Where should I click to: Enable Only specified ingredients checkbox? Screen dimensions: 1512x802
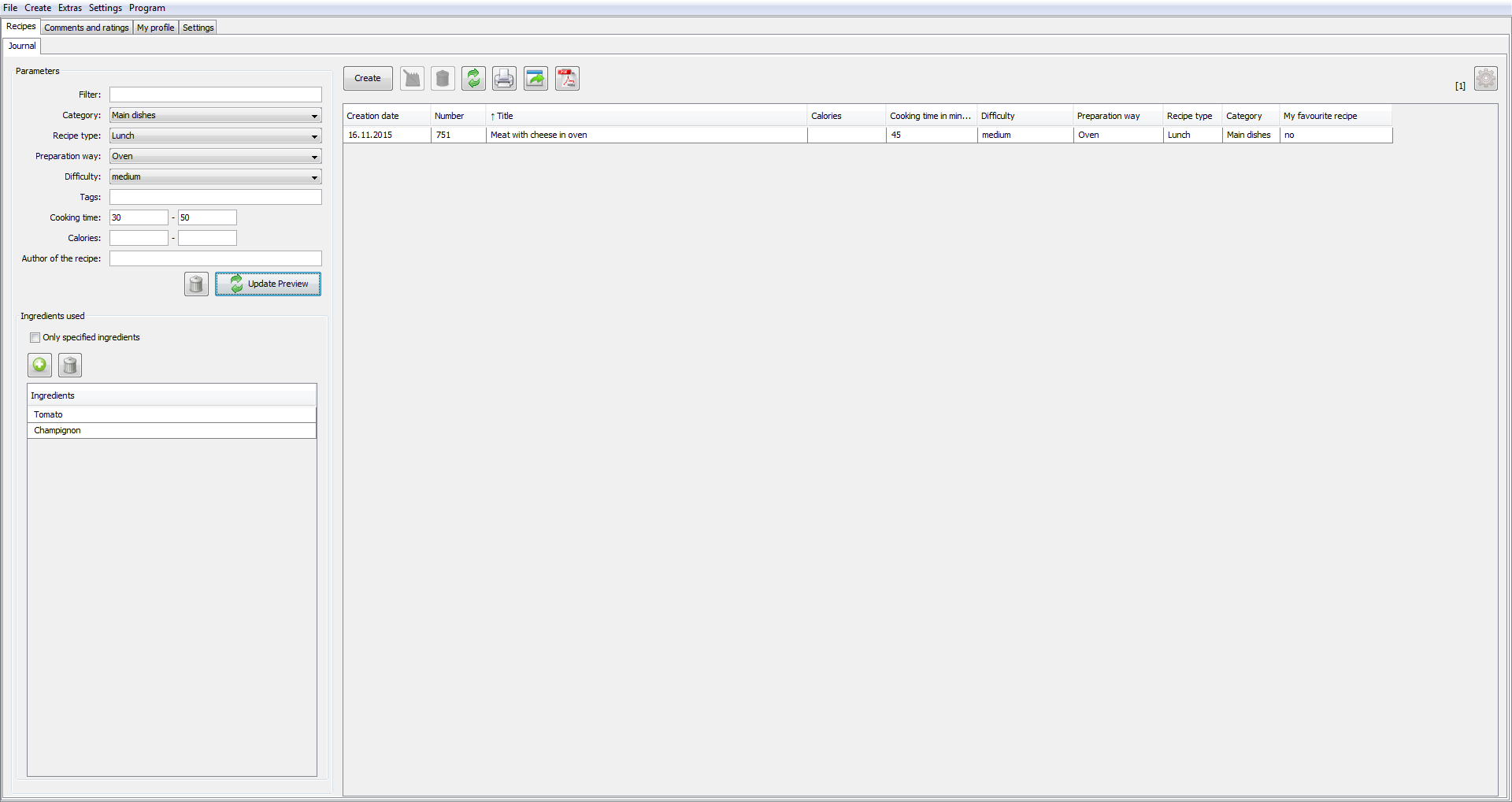(x=35, y=337)
